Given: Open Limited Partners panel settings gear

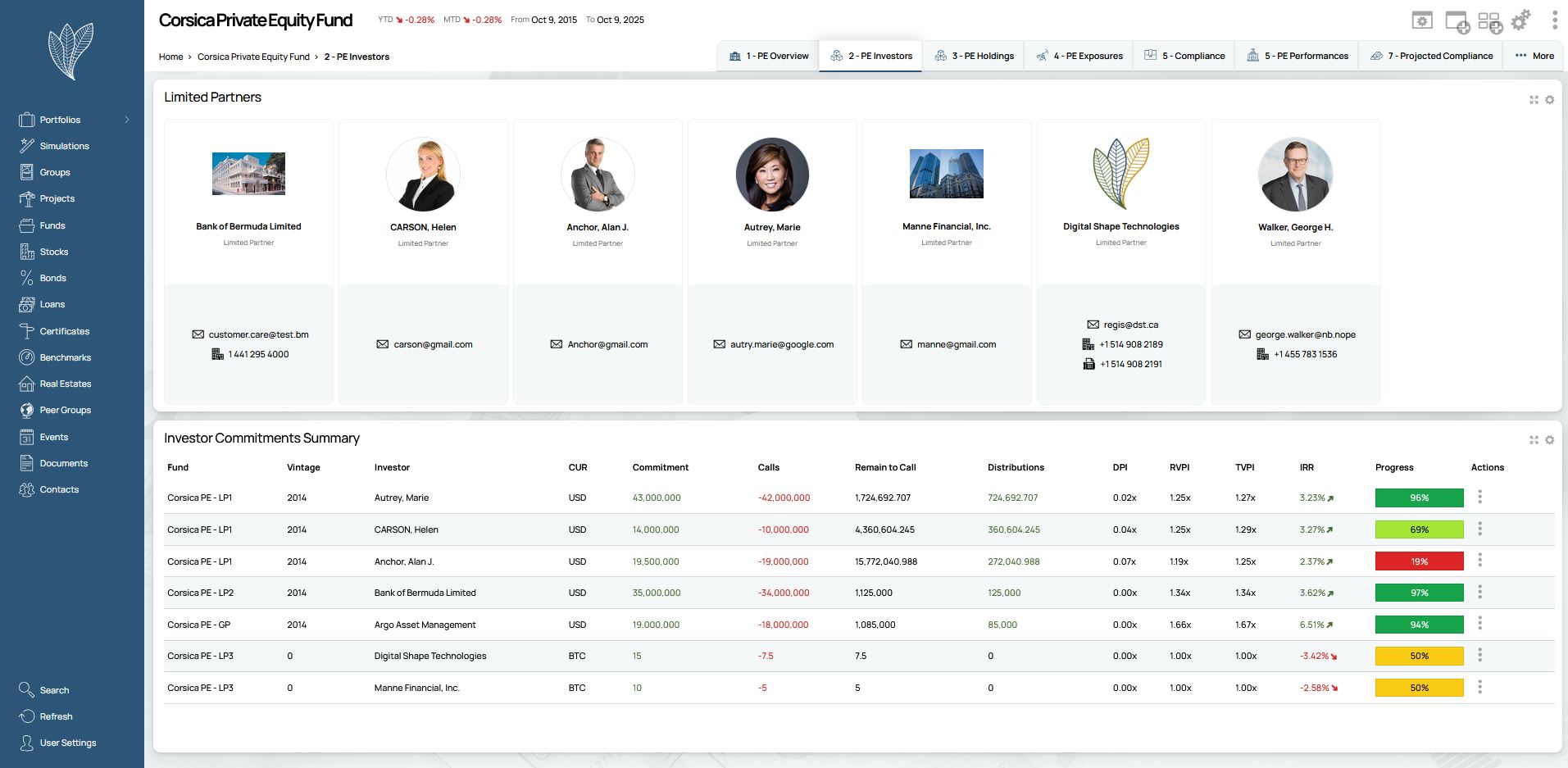Looking at the screenshot, I should point(1549,100).
